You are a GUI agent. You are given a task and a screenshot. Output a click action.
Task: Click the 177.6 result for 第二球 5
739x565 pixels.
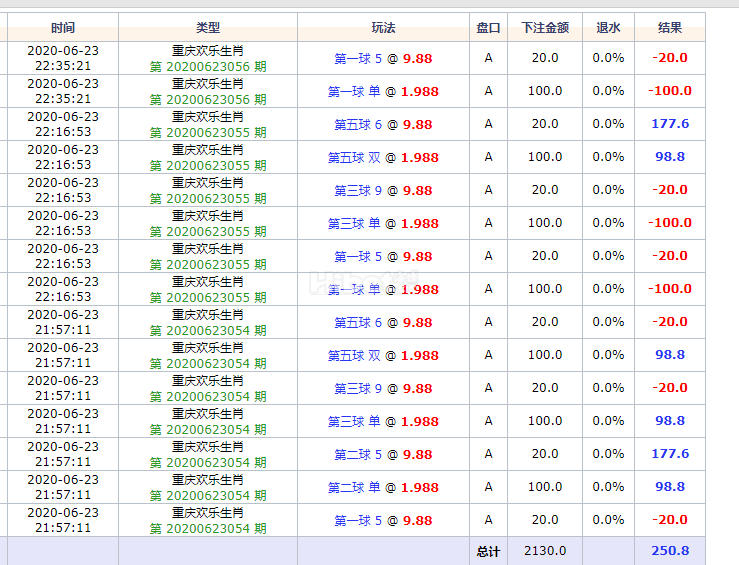pos(670,454)
